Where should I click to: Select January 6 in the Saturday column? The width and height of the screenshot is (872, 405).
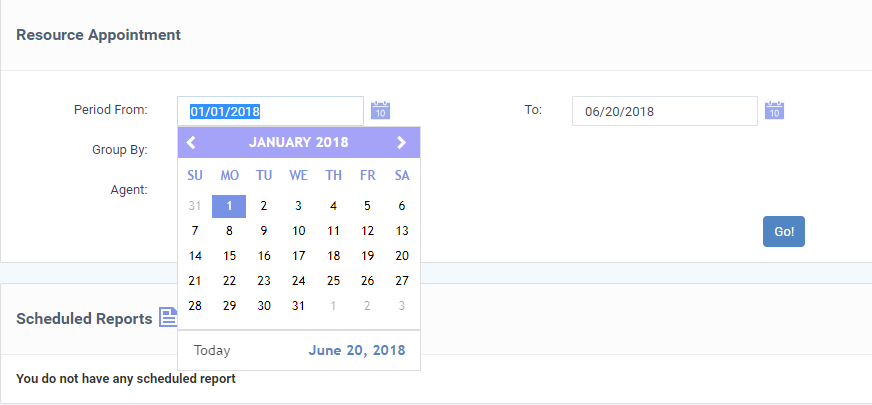point(402,206)
